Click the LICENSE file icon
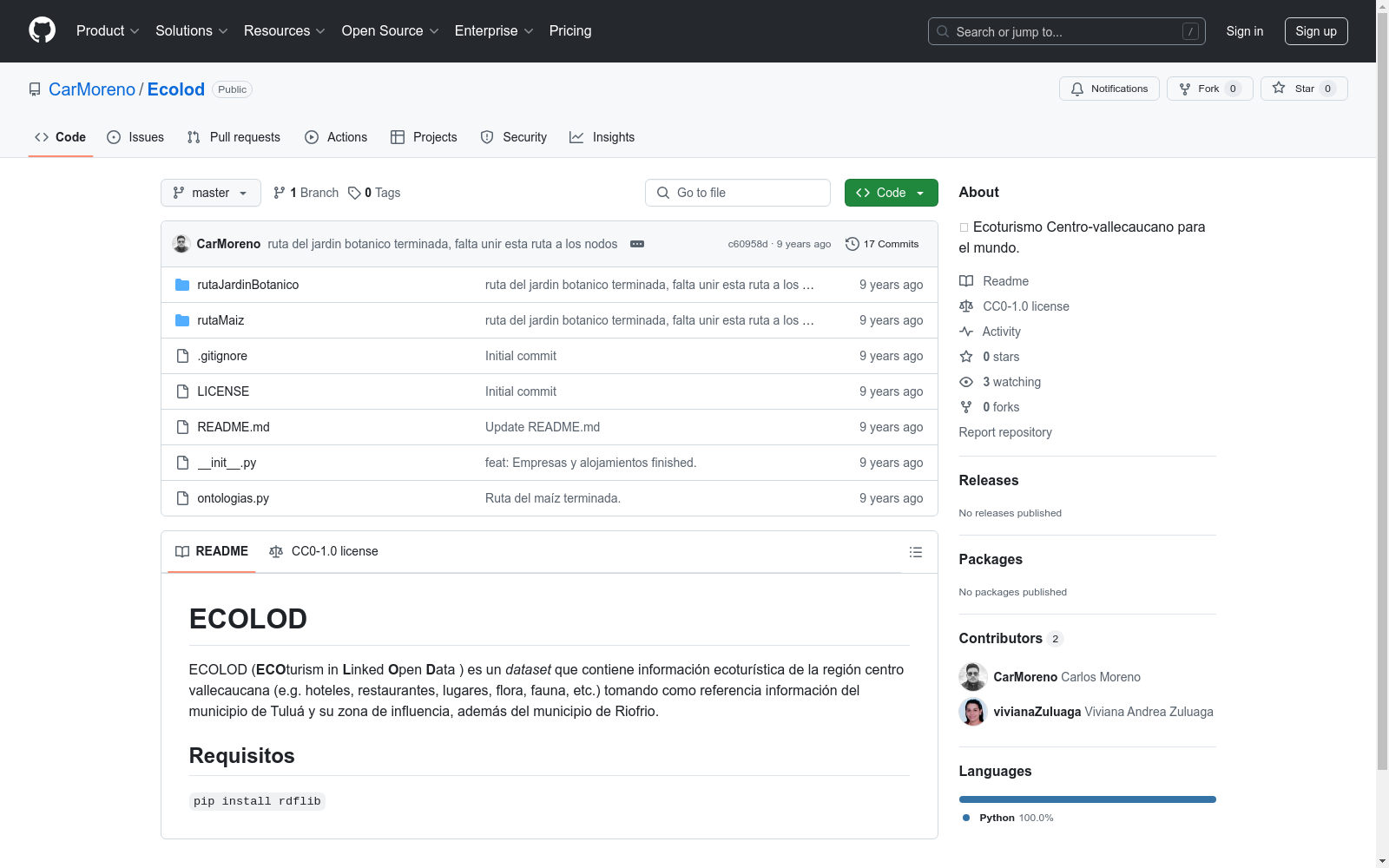1389x868 pixels. pos(182,391)
